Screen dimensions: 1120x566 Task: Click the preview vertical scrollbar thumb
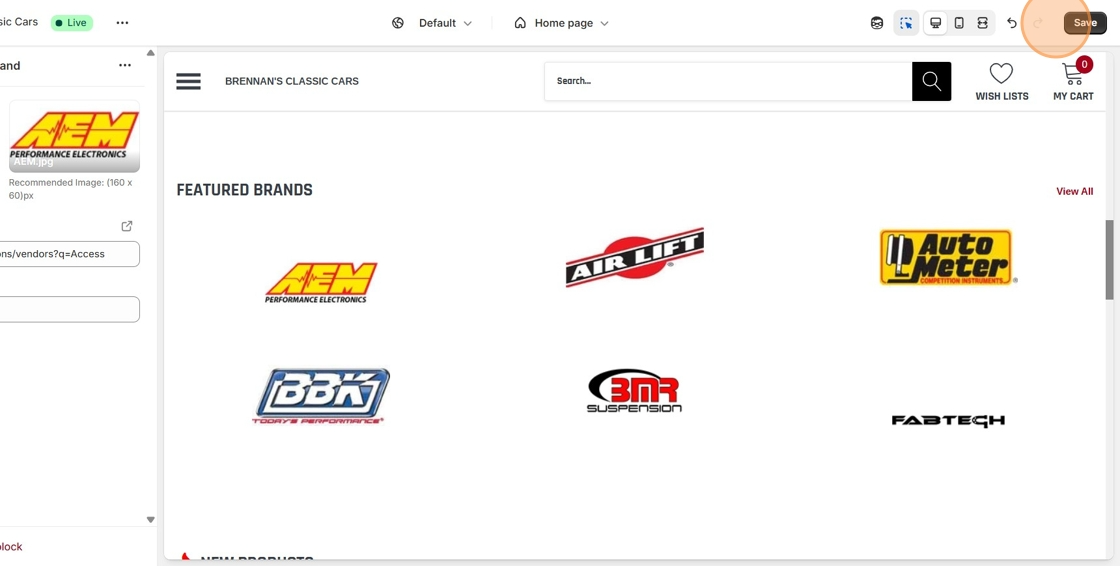click(1109, 259)
